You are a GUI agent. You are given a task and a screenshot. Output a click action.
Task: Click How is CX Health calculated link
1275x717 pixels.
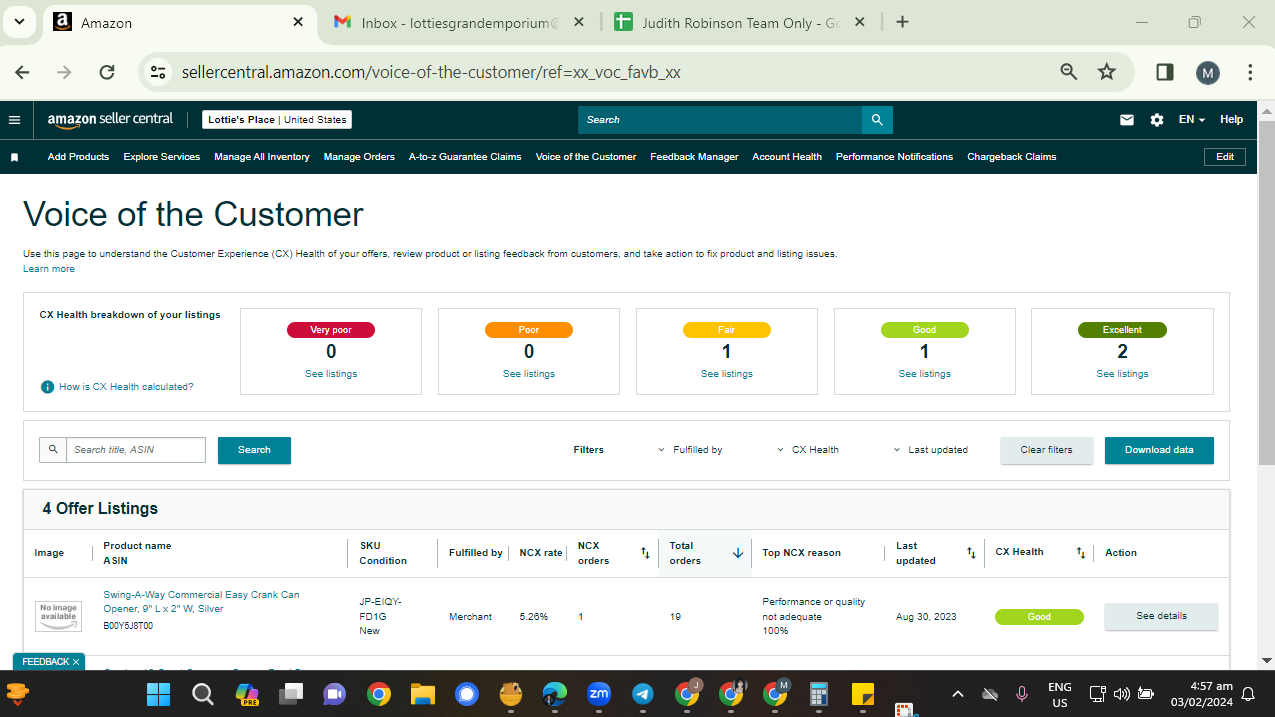[x=126, y=387]
